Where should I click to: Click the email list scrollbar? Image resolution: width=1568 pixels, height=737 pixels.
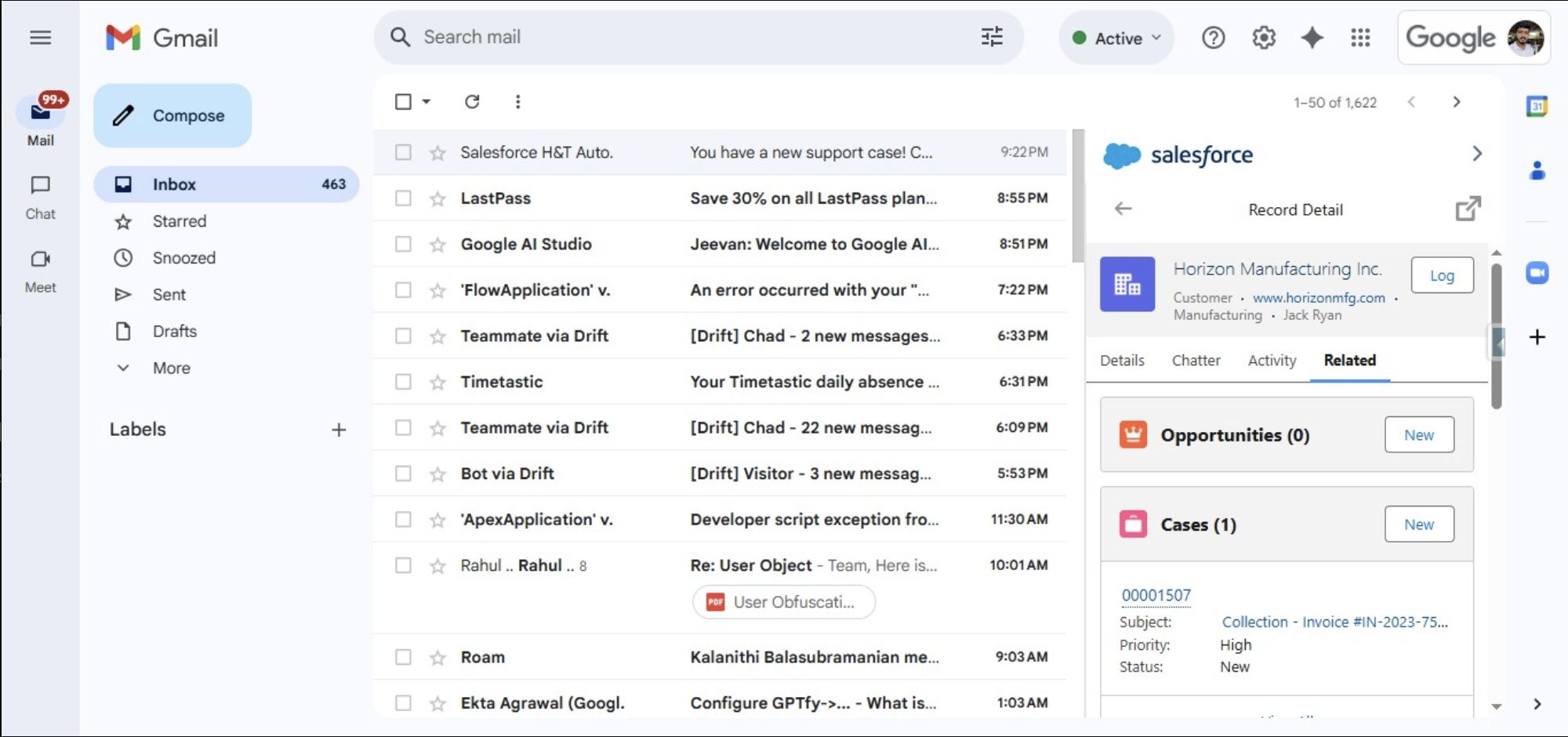pos(1078,196)
